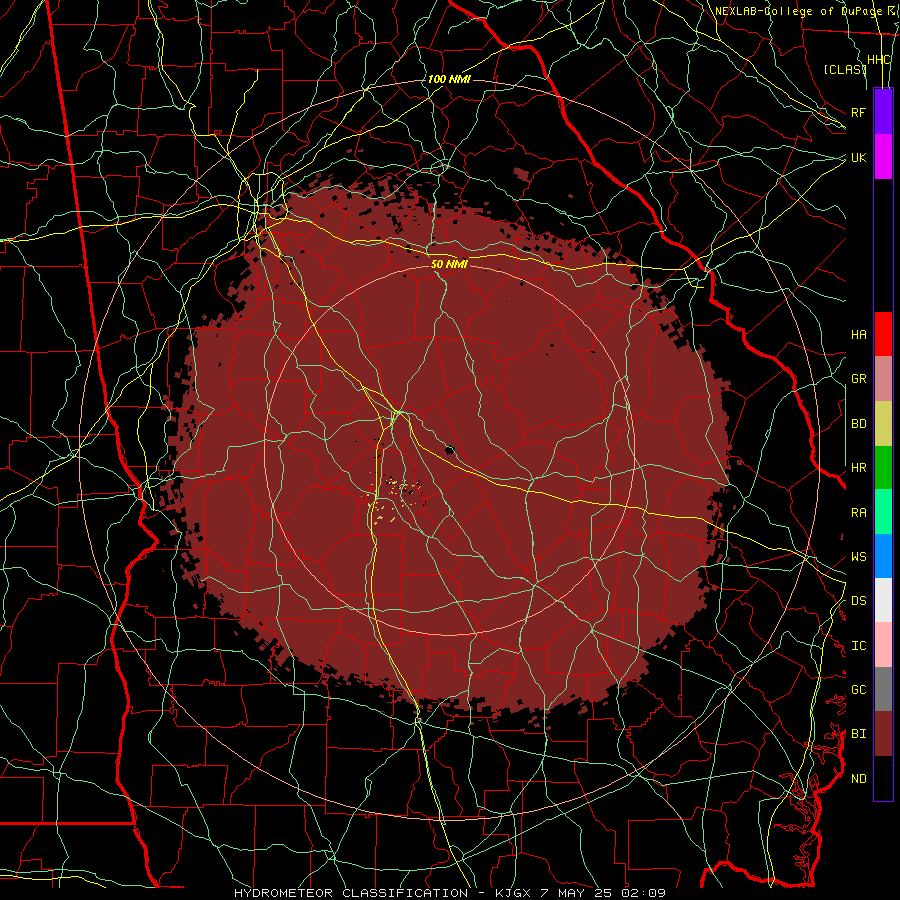Click the ND legend label
Screen dimensions: 900x900
pos(859,779)
